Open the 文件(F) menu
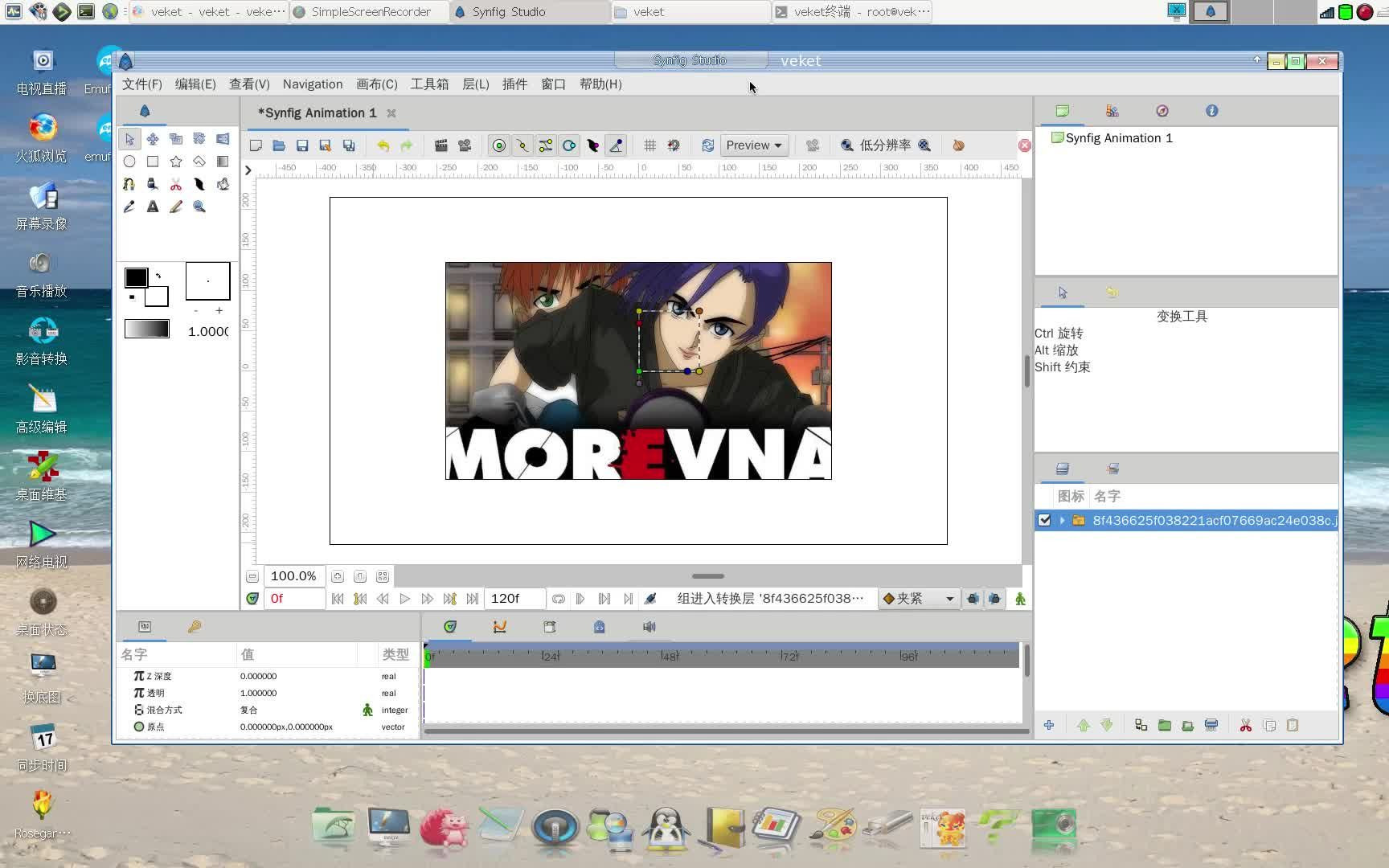This screenshot has width=1389, height=868. [x=141, y=84]
